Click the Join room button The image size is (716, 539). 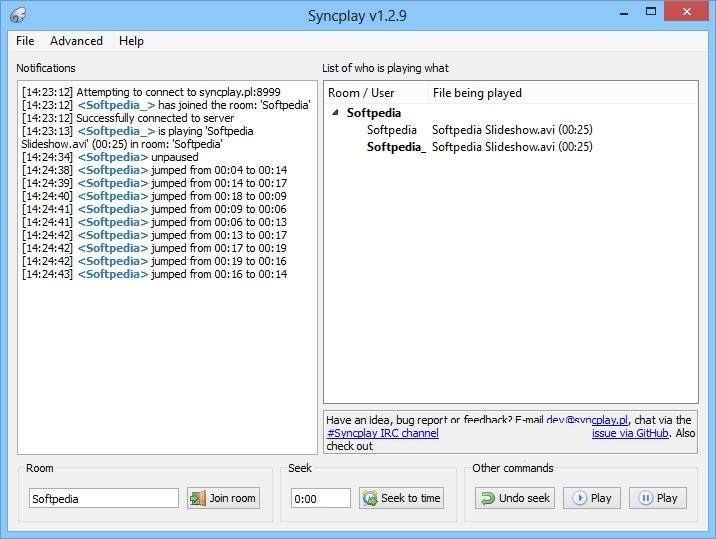[x=223, y=498]
